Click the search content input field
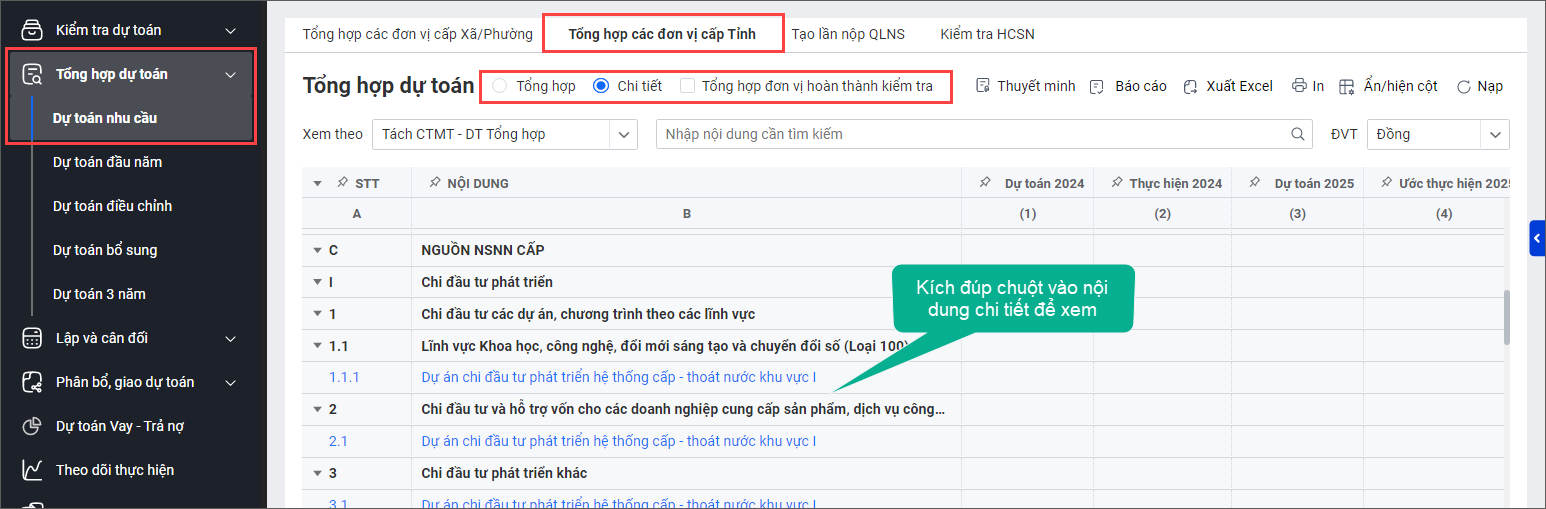Viewport: 1546px width, 509px height. coord(970,134)
